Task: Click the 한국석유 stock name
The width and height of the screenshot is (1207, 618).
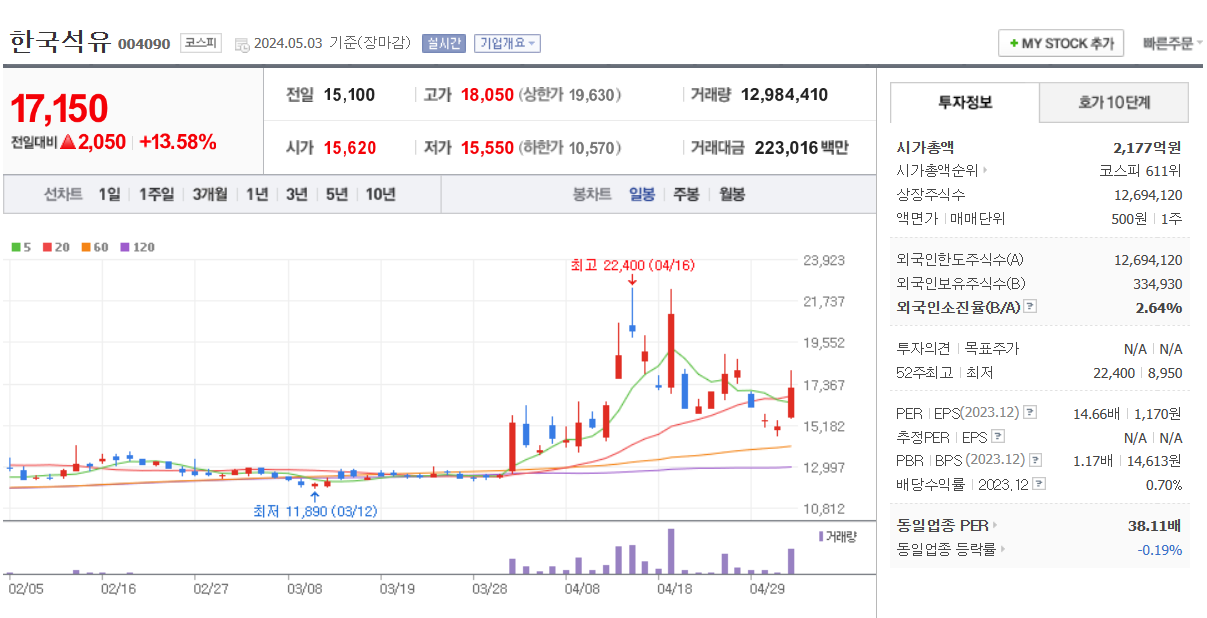Action: (x=60, y=42)
